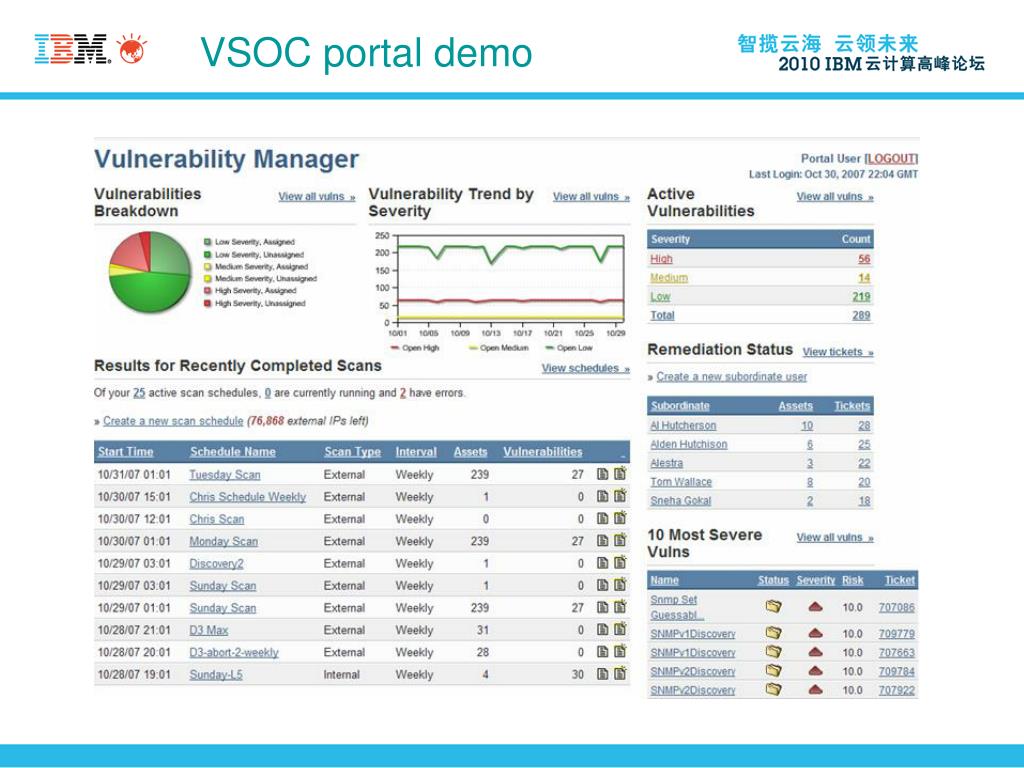Click the starred document icon for Discovery2
This screenshot has width=1024, height=768.
[620, 562]
